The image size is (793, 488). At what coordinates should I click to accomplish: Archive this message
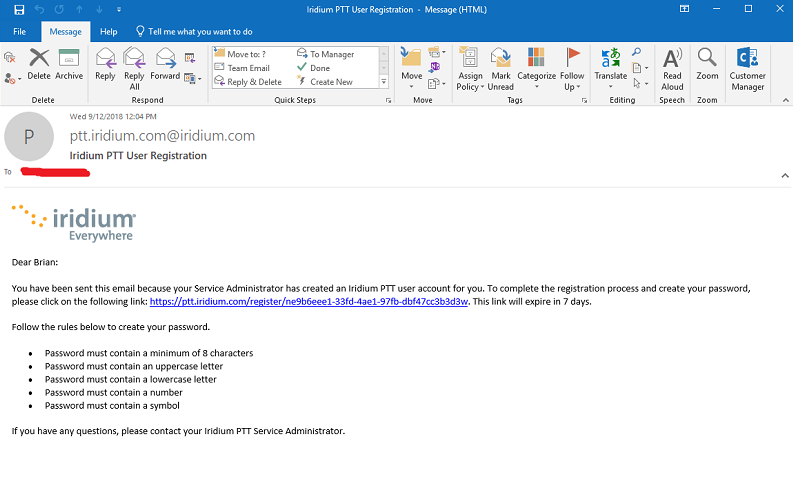(69, 64)
